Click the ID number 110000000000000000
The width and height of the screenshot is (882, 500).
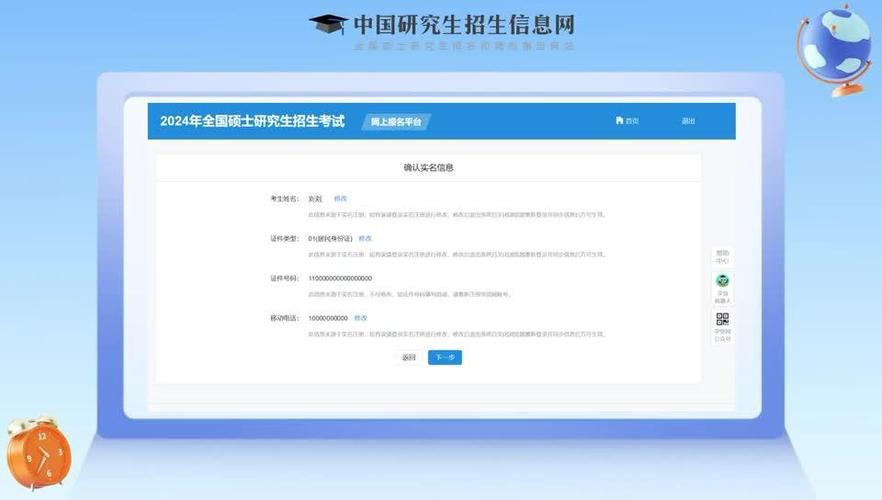(x=340, y=278)
